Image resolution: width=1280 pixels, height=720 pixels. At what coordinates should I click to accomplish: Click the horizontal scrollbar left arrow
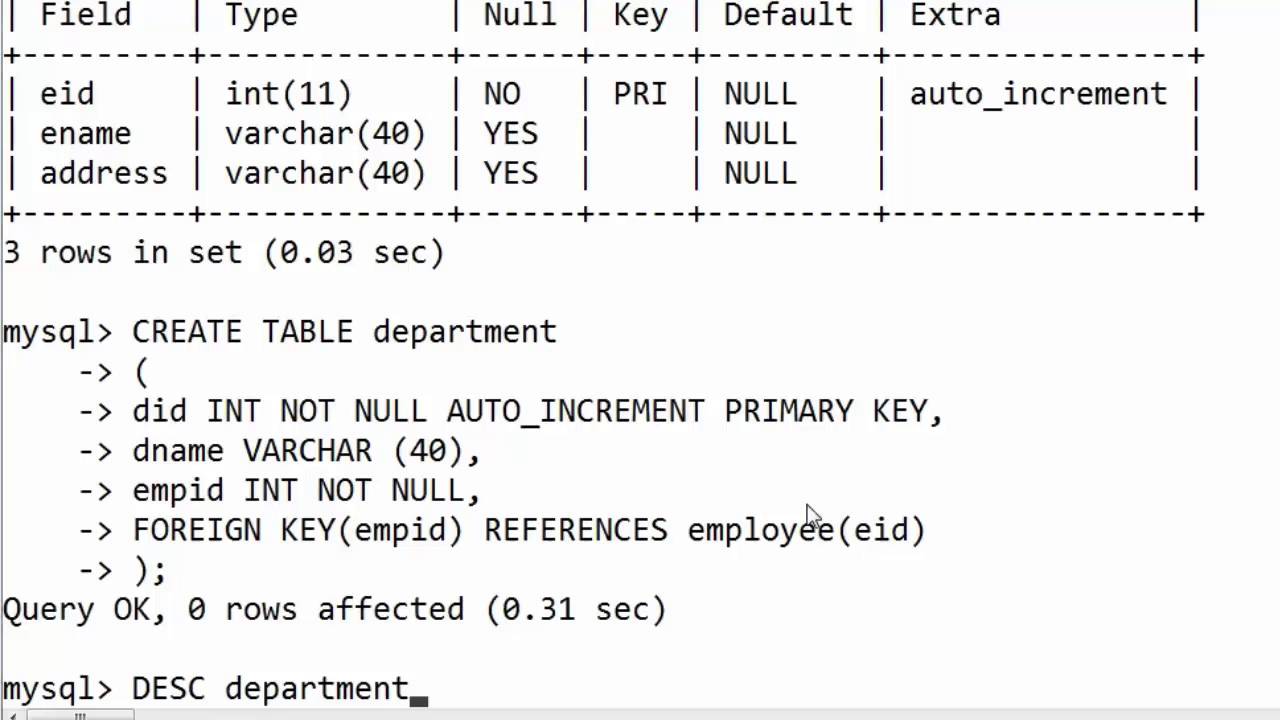(x=12, y=716)
